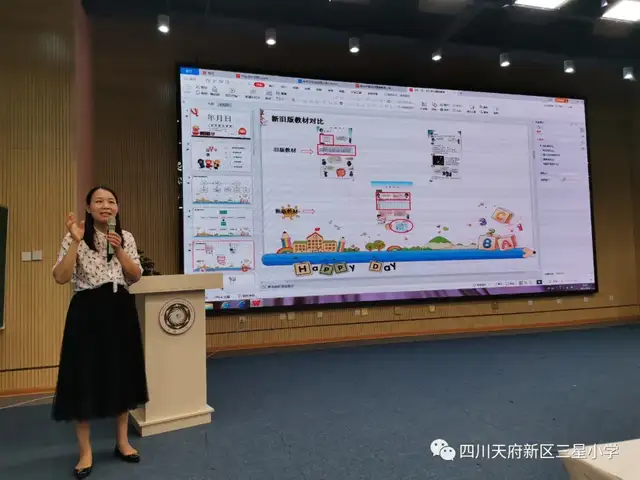The image size is (640, 480).
Task: Click the paste icon in the ribbon
Action: (x=189, y=87)
